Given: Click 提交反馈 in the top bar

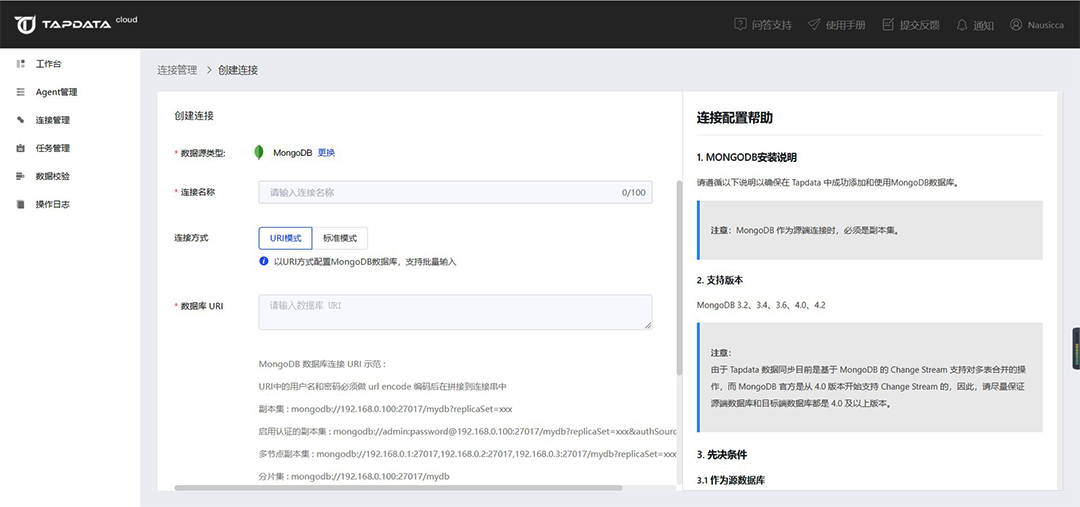Looking at the screenshot, I should click(920, 25).
